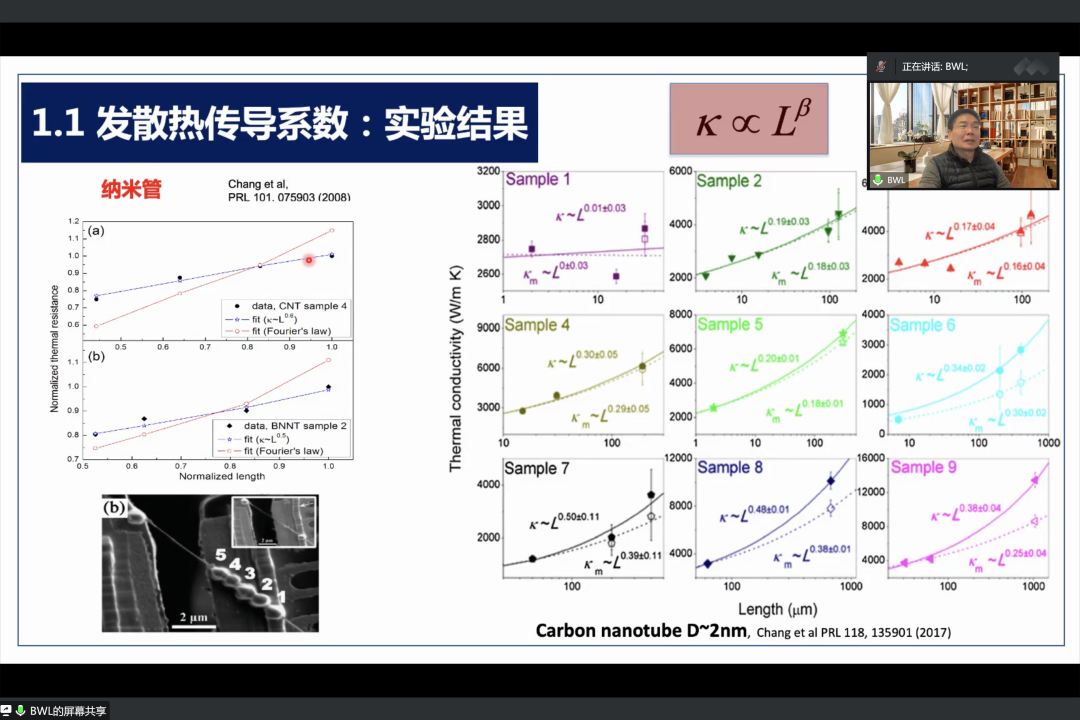Click the screen share icon in bottom bar
This screenshot has height=720, width=1080.
[6, 711]
